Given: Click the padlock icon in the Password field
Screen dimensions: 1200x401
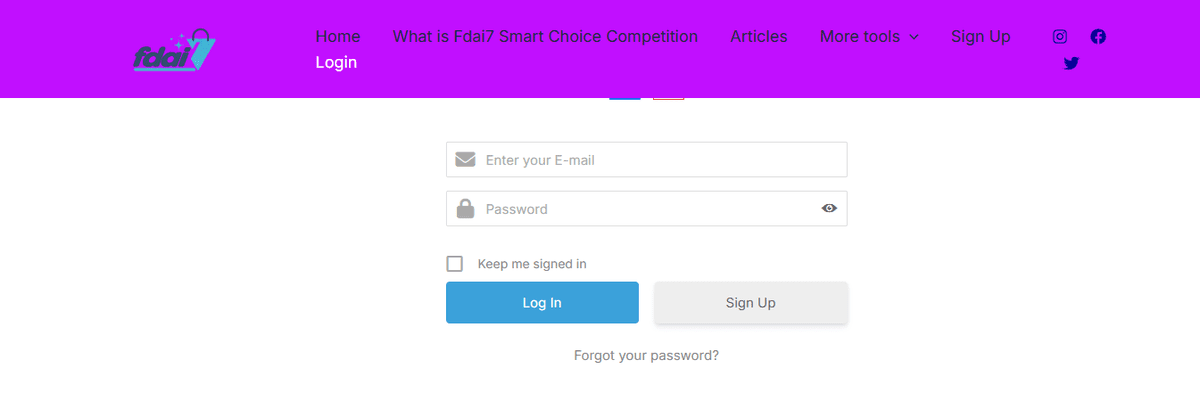Looking at the screenshot, I should point(465,209).
